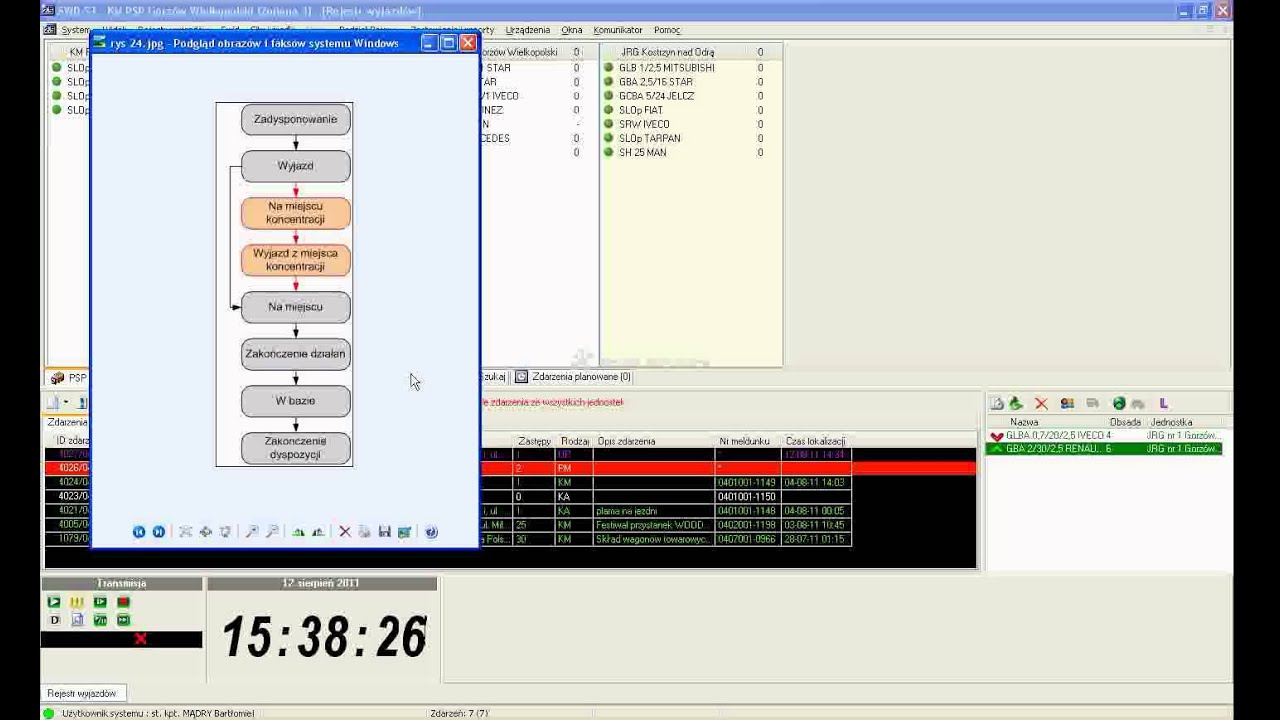Show image at actual size in viewer
The image size is (1280, 720).
(205, 532)
